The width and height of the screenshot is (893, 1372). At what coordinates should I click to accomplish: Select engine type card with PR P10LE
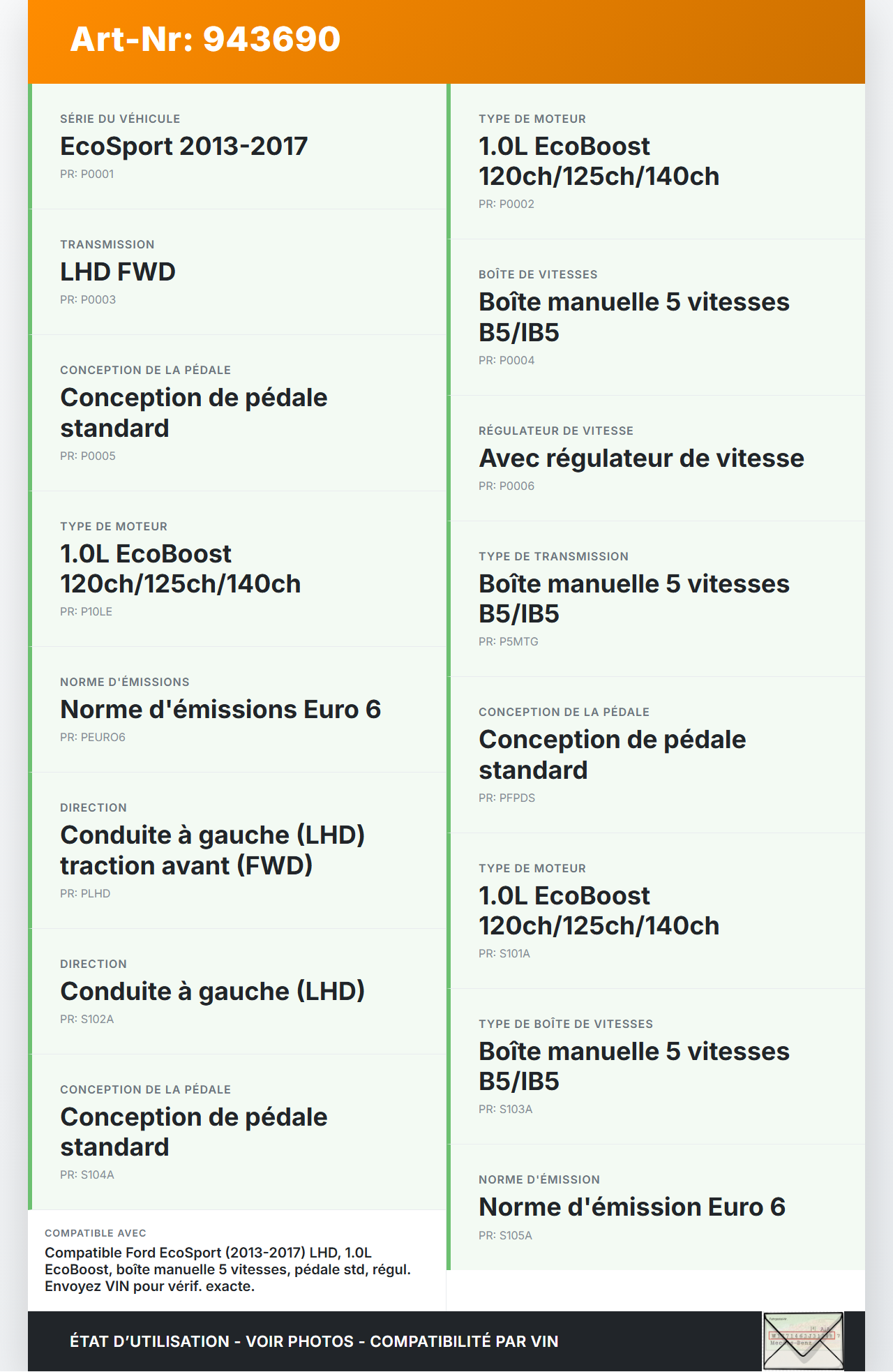tap(239, 569)
